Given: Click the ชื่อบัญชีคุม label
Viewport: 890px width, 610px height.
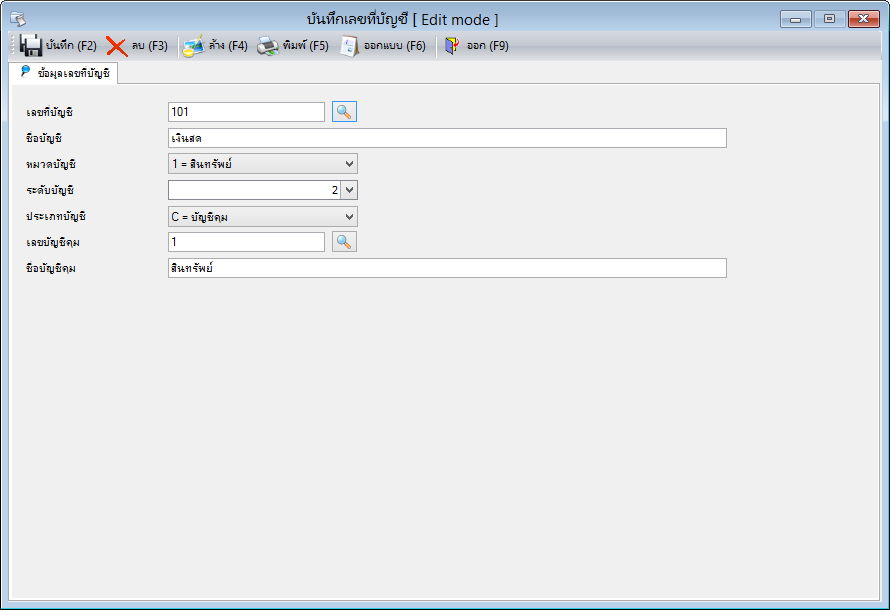Looking at the screenshot, I should tap(51, 268).
